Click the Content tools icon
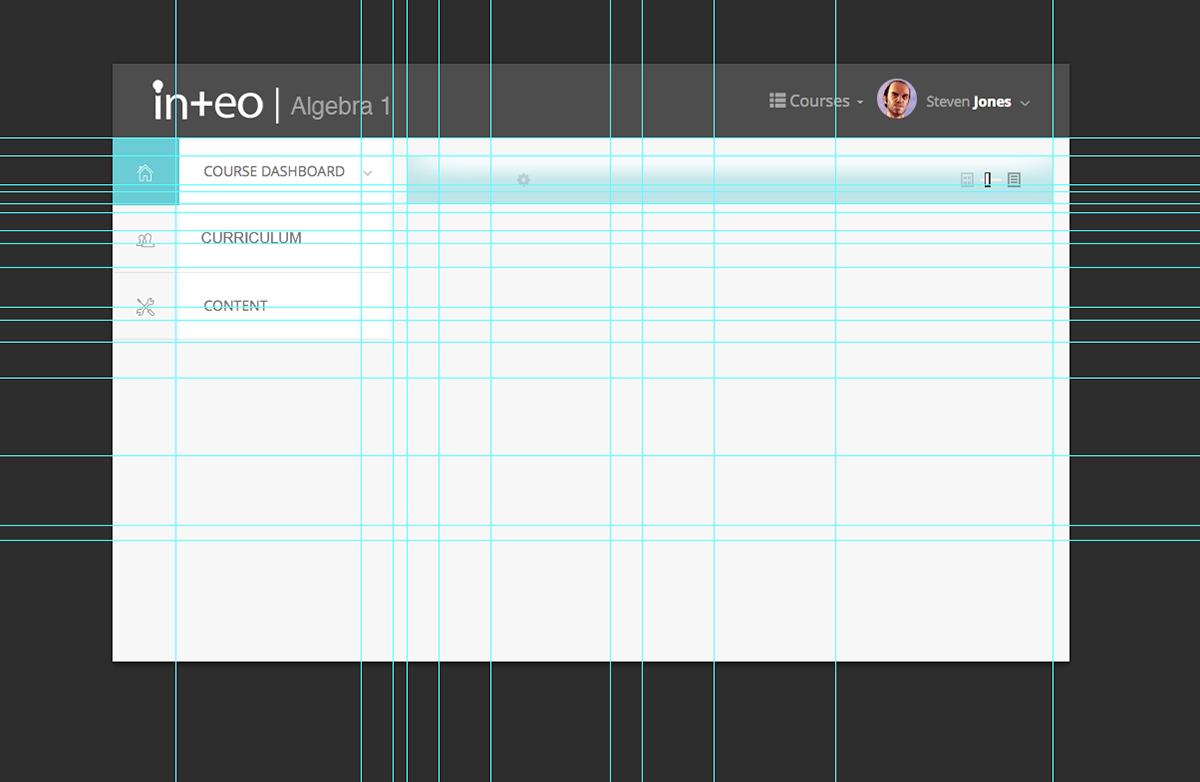Viewport: 1200px width, 782px height. [145, 307]
